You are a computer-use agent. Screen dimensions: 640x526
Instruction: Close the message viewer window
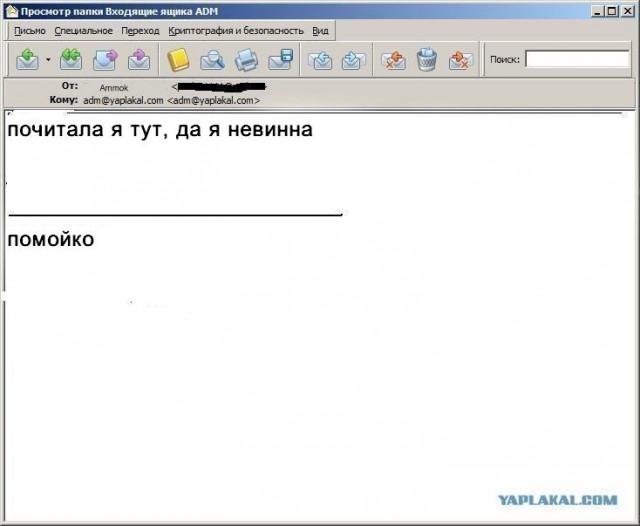[x=627, y=11]
